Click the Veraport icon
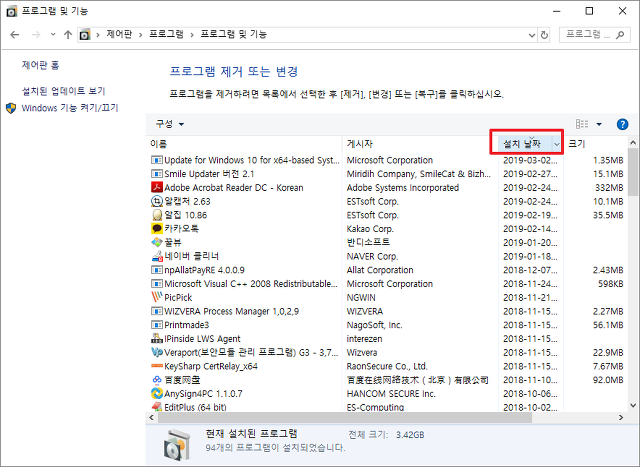Viewport: 640px width, 467px height. tap(157, 352)
